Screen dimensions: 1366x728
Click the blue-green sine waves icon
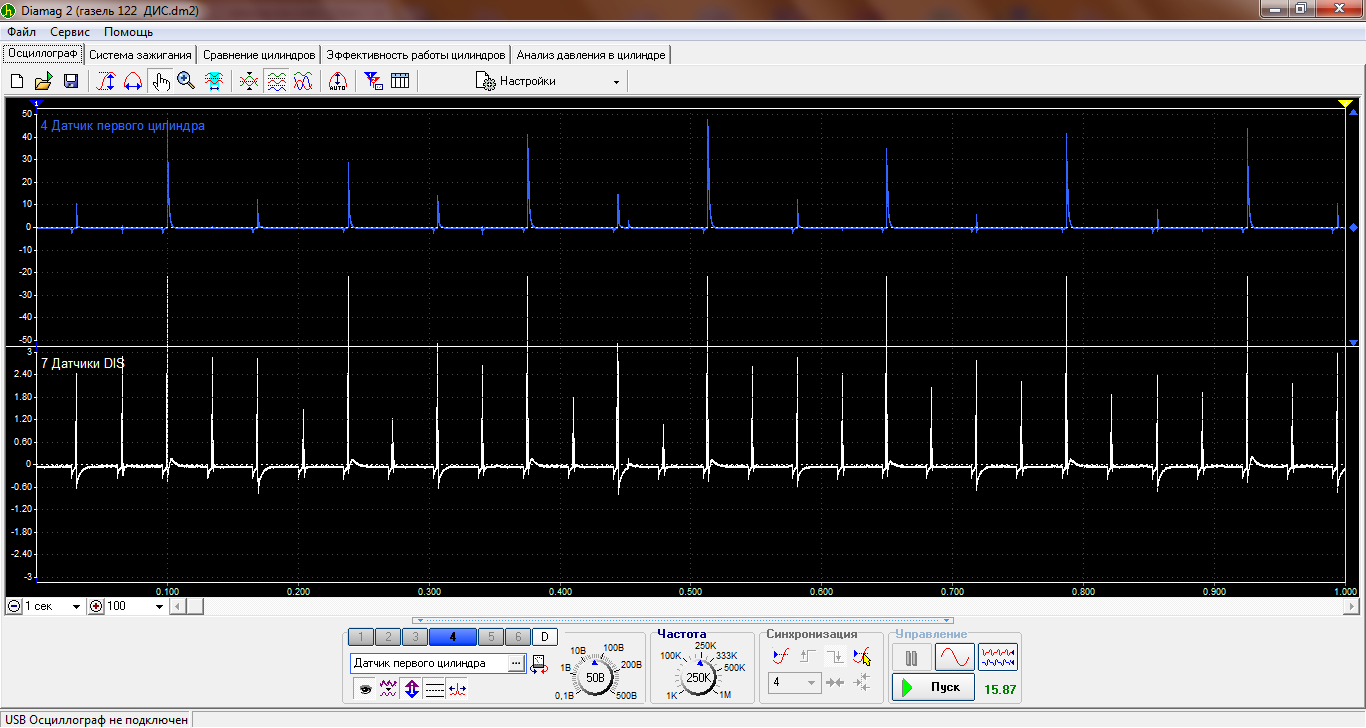(303, 81)
